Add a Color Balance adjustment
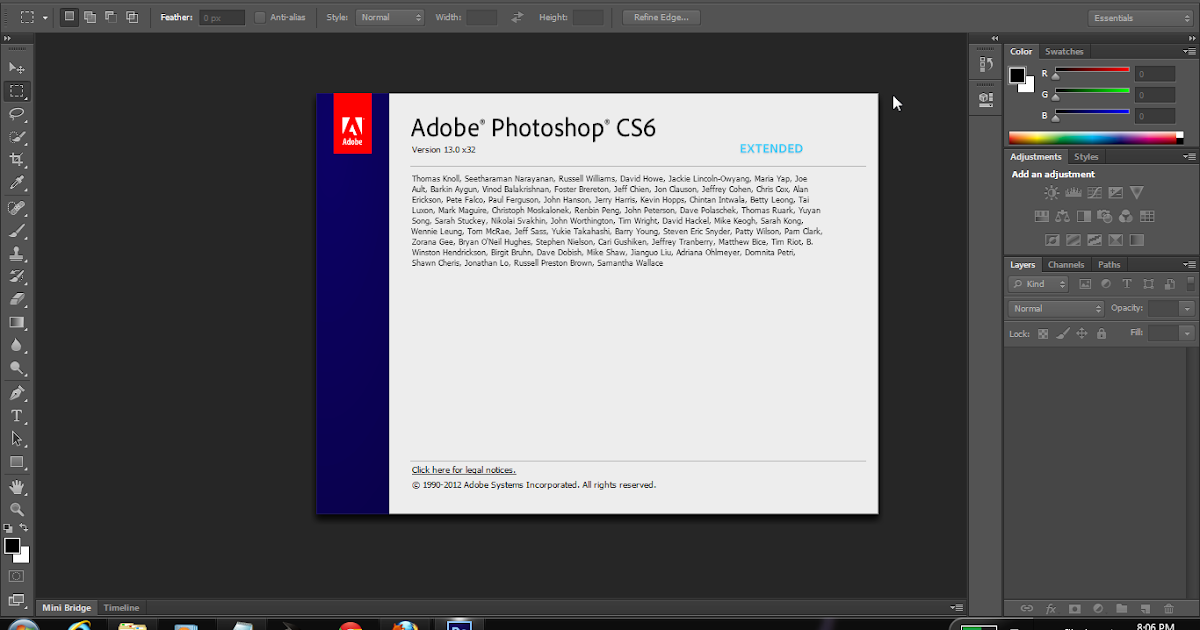Screen dimensions: 1200x630 click(1062, 216)
